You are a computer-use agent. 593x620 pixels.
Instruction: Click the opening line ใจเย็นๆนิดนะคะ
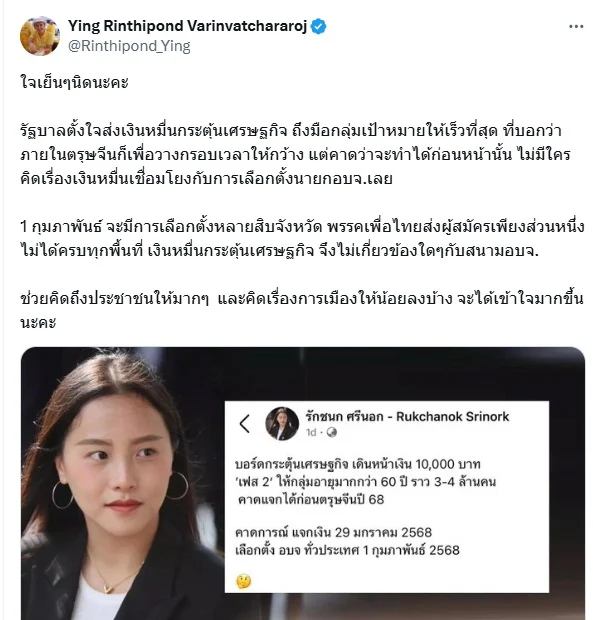point(74,83)
